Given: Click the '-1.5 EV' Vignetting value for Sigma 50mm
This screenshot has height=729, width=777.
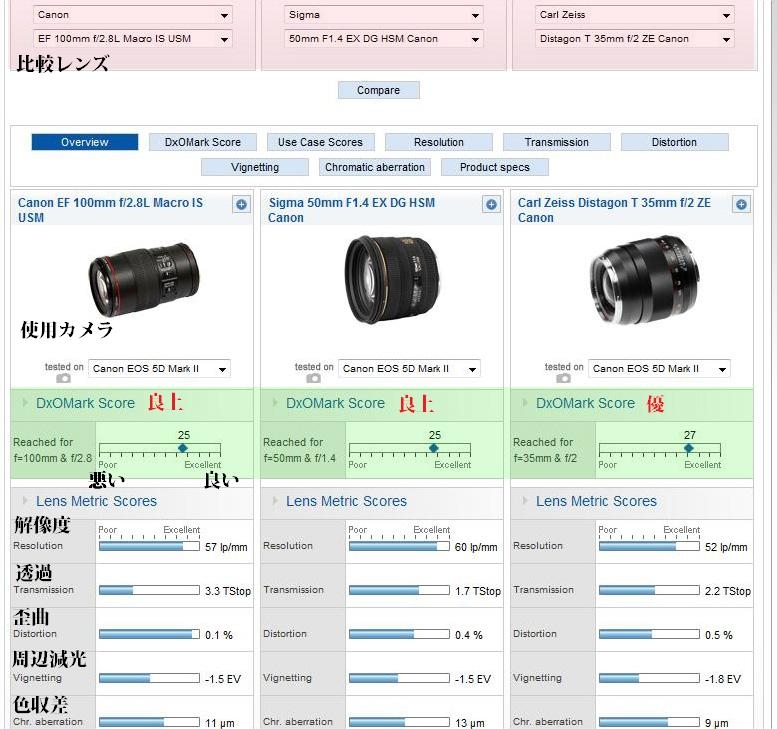Looking at the screenshot, I should [473, 679].
